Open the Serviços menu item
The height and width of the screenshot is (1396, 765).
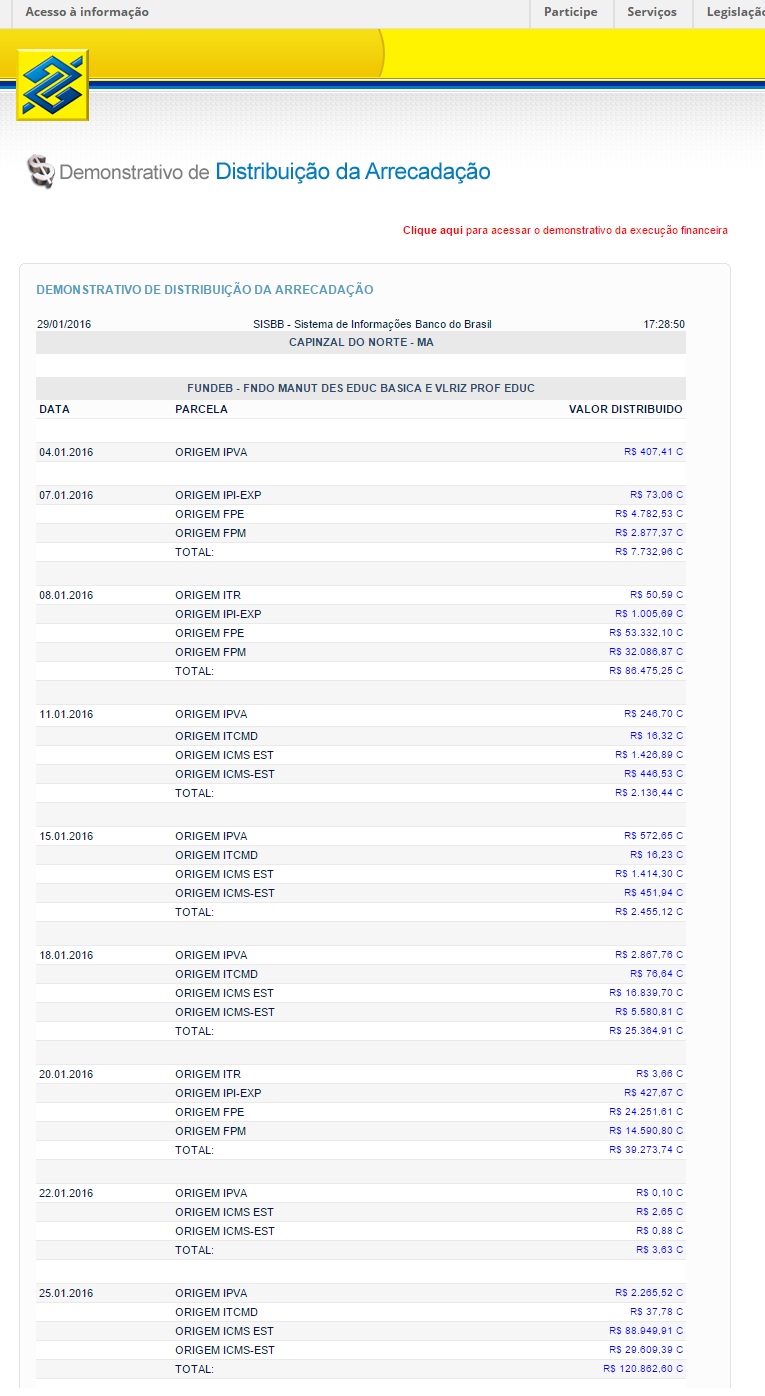coord(652,12)
